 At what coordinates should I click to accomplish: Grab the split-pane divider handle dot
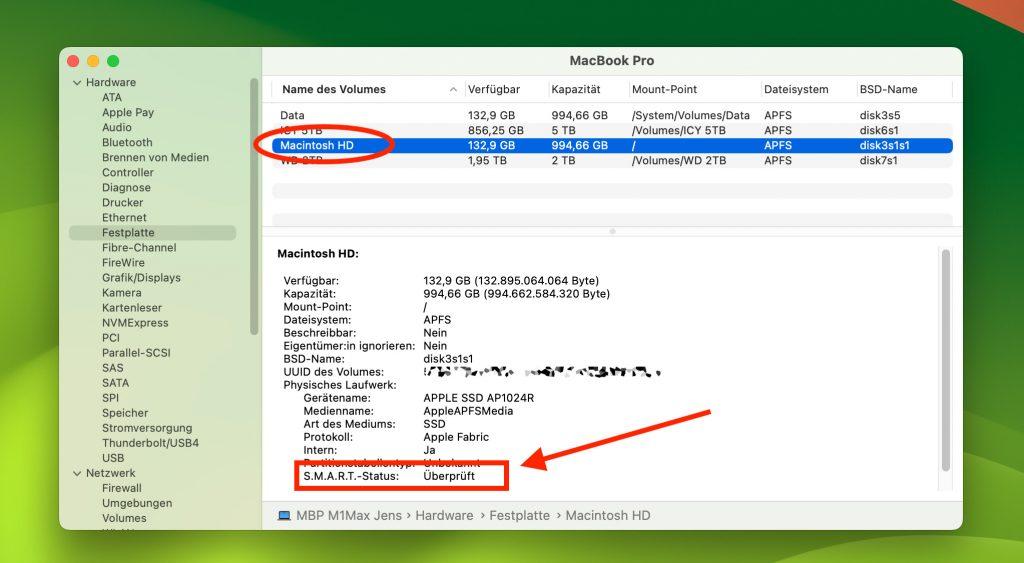pos(612,231)
